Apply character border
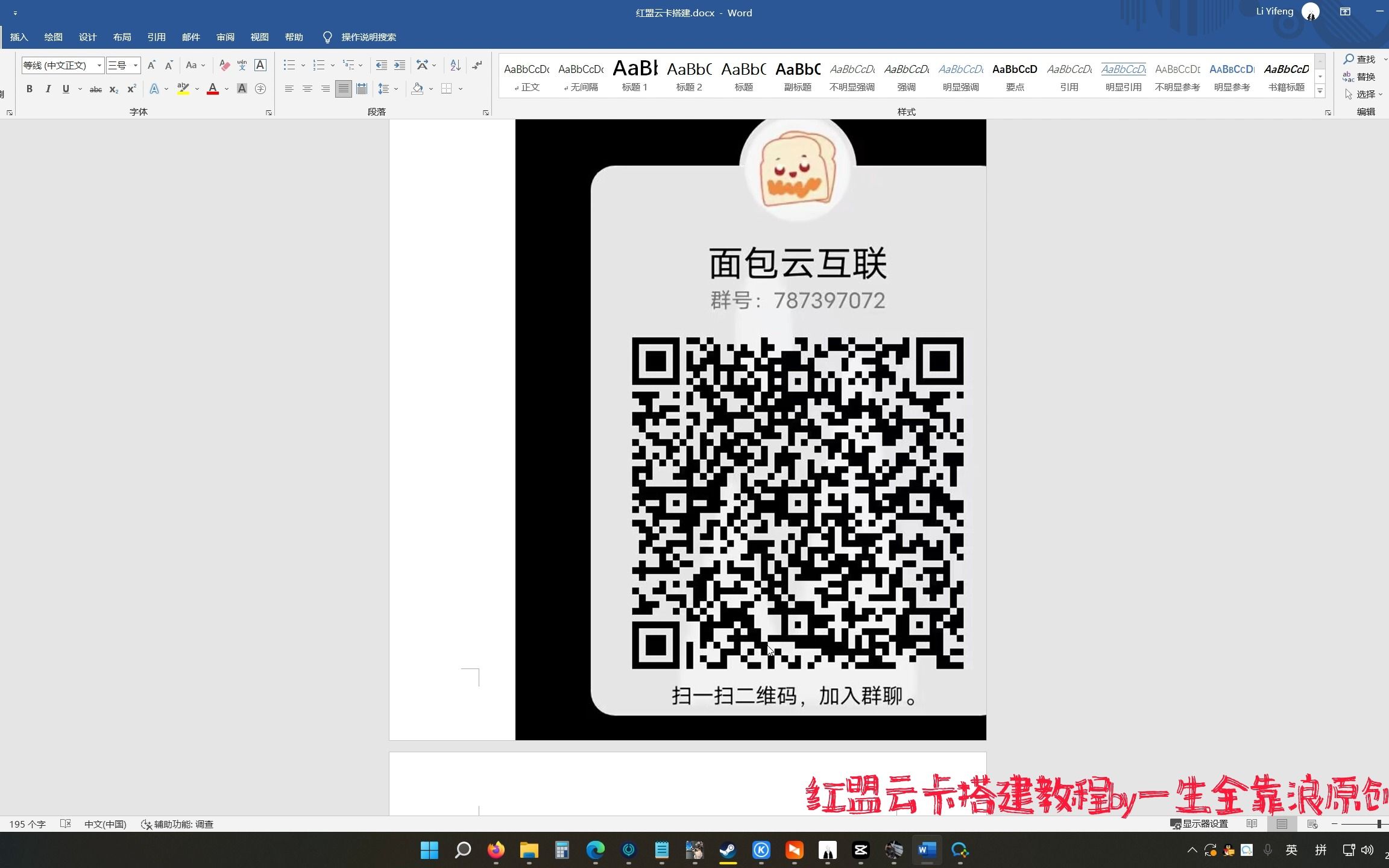Screen dimensions: 1389x868 tap(260, 65)
